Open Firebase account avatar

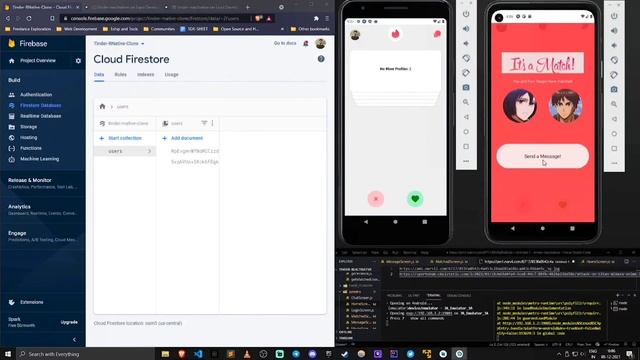click(x=320, y=43)
